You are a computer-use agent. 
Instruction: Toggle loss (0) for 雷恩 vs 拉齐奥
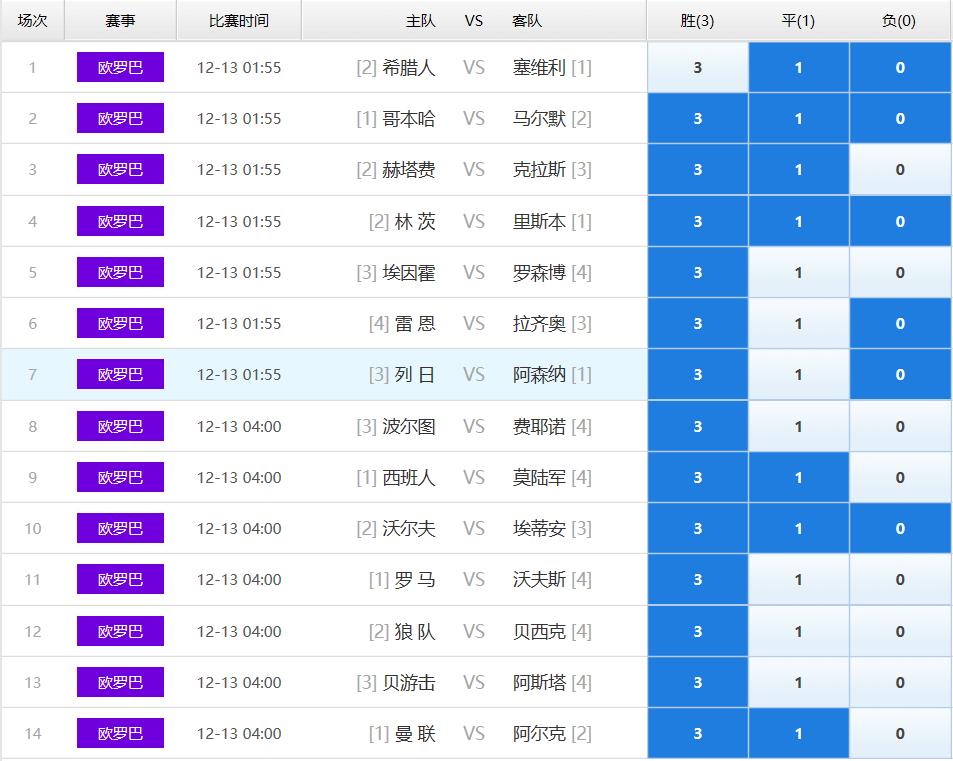[900, 323]
